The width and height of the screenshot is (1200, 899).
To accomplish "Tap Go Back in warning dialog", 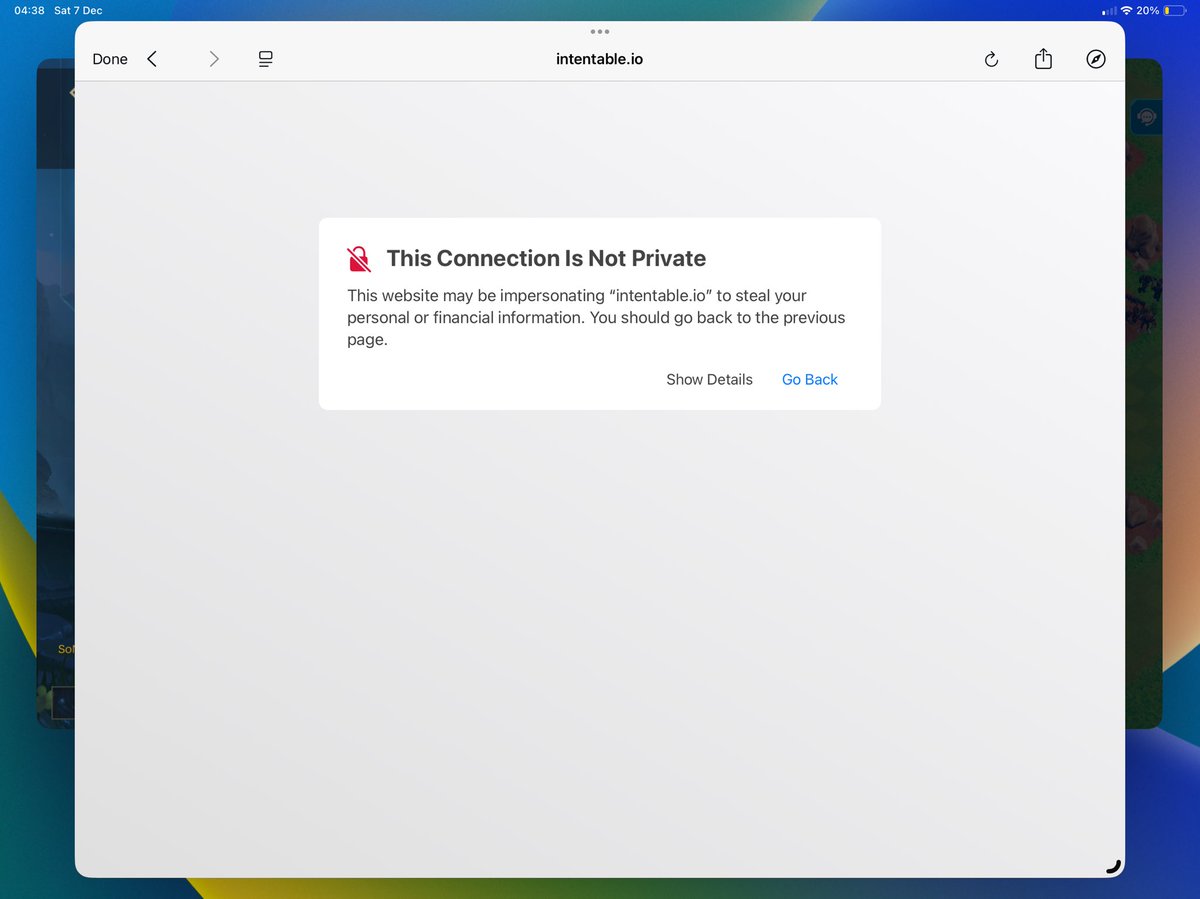I will point(810,379).
